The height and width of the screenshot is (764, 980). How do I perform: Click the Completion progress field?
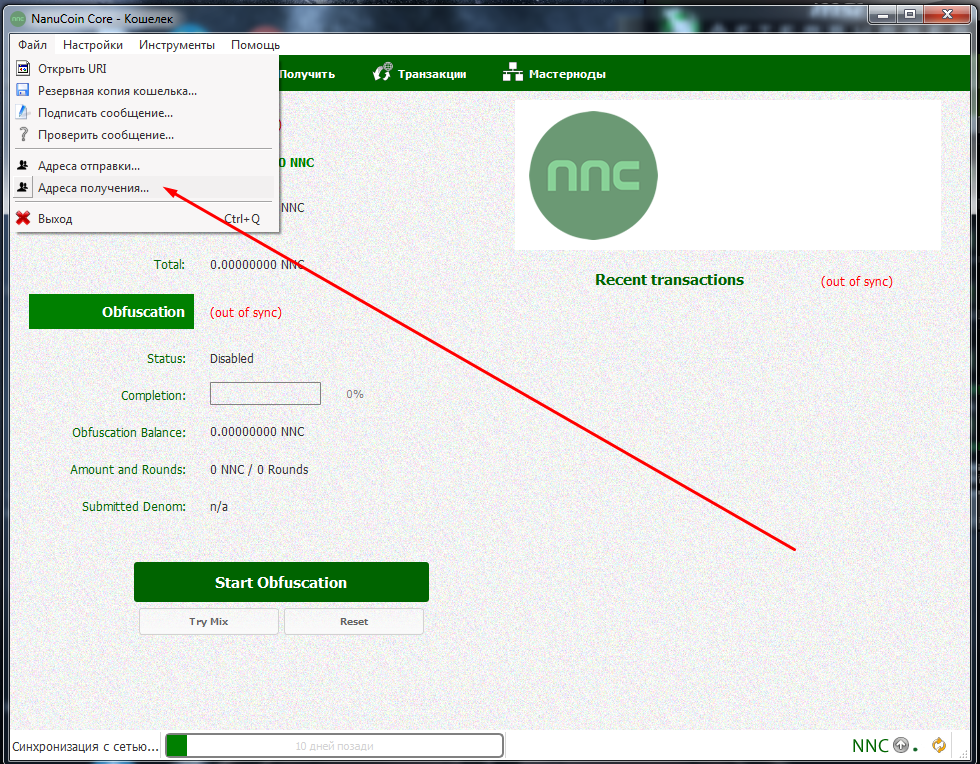click(265, 394)
